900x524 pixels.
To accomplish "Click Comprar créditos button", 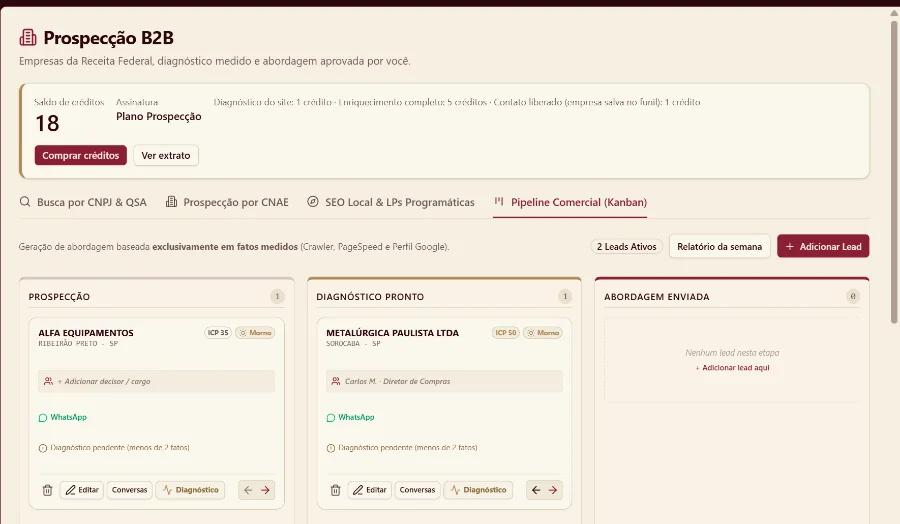I will (80, 156).
